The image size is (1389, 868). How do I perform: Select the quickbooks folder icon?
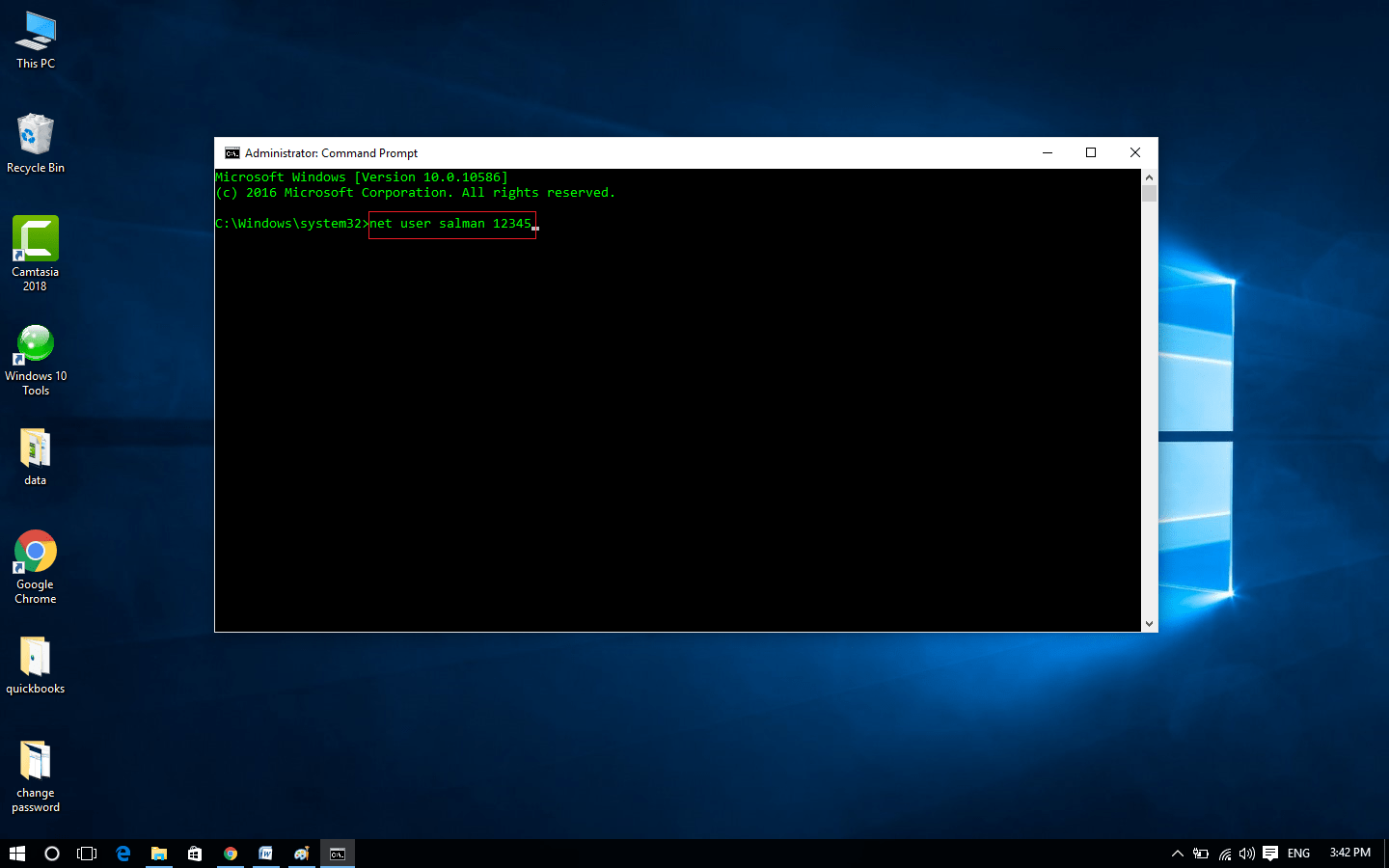[36, 665]
